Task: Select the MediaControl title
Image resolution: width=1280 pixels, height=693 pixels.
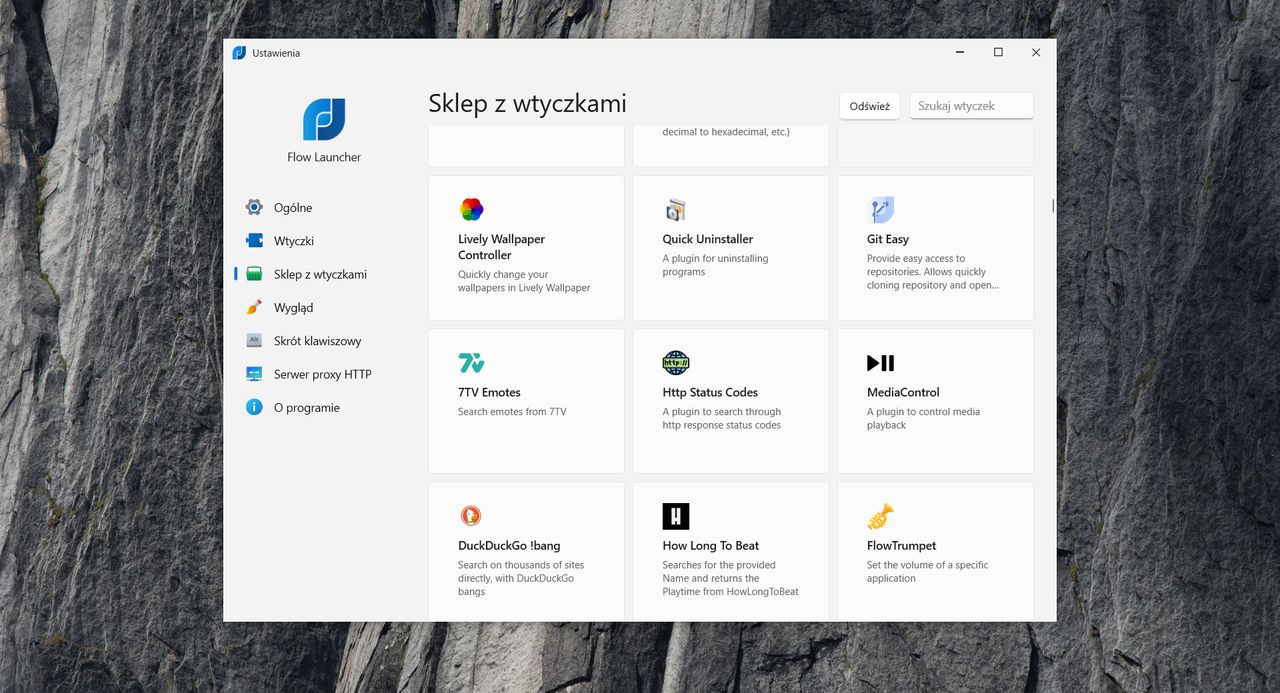Action: pos(903,392)
